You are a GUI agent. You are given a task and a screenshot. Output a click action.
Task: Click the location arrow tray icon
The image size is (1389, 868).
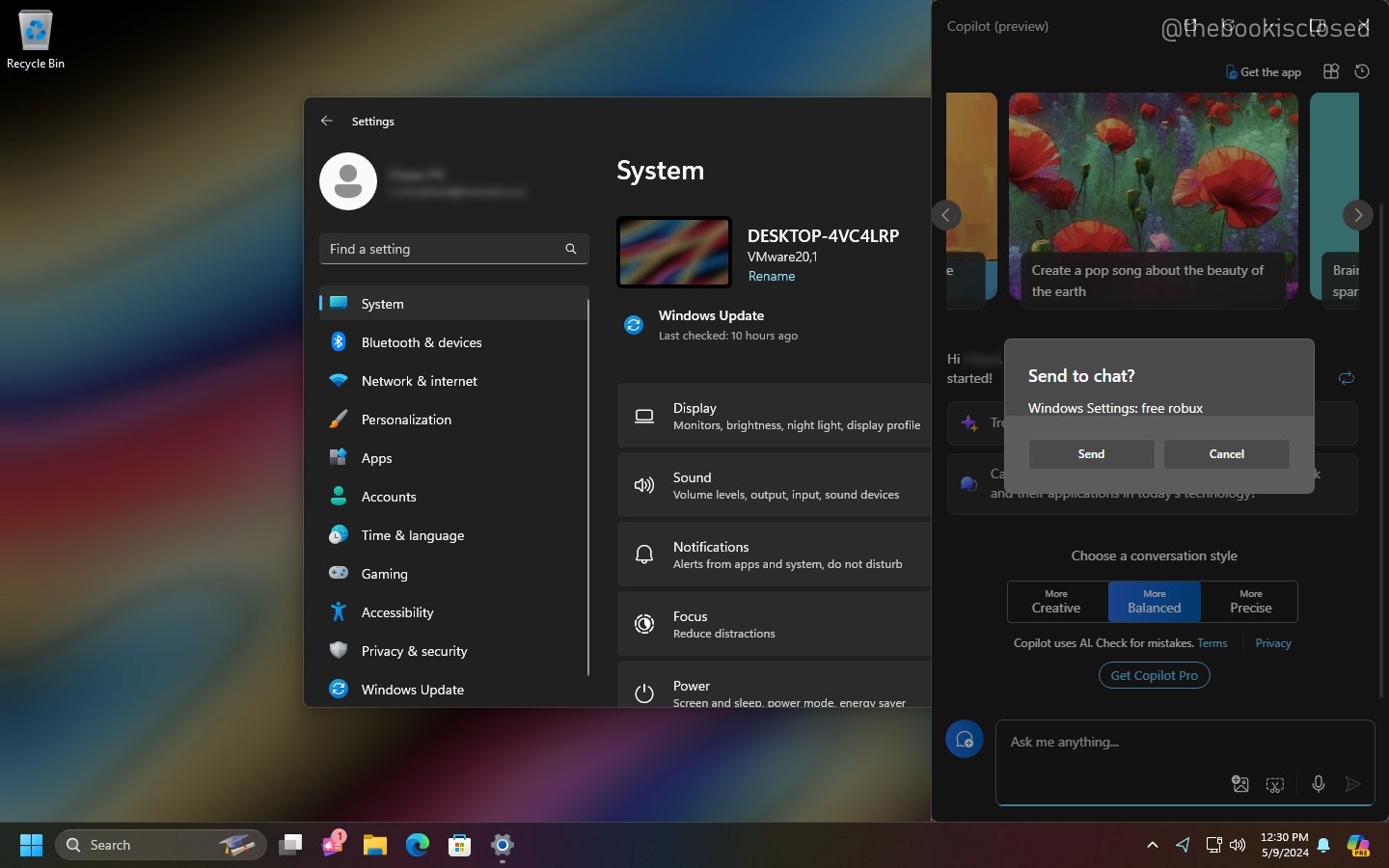(1184, 845)
